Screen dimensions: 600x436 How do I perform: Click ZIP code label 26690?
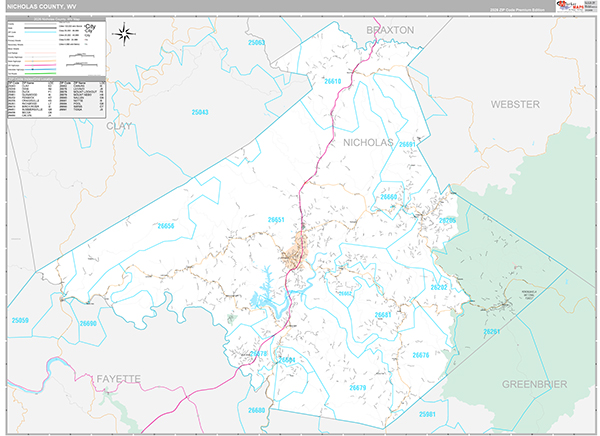click(88, 323)
